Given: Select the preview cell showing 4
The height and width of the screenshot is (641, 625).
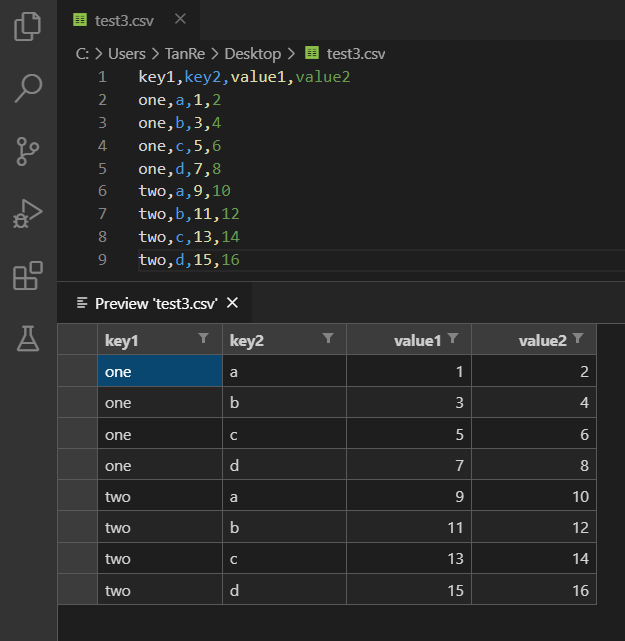Looking at the screenshot, I should (534, 402).
